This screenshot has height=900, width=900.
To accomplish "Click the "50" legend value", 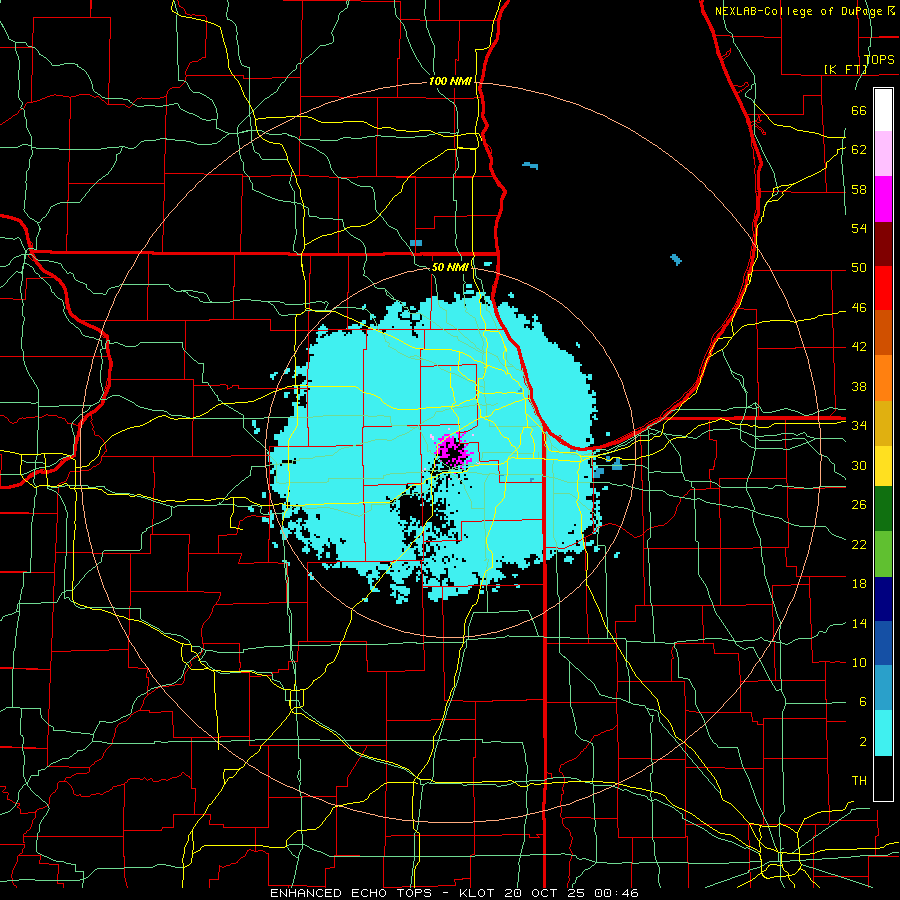I will coord(859,268).
